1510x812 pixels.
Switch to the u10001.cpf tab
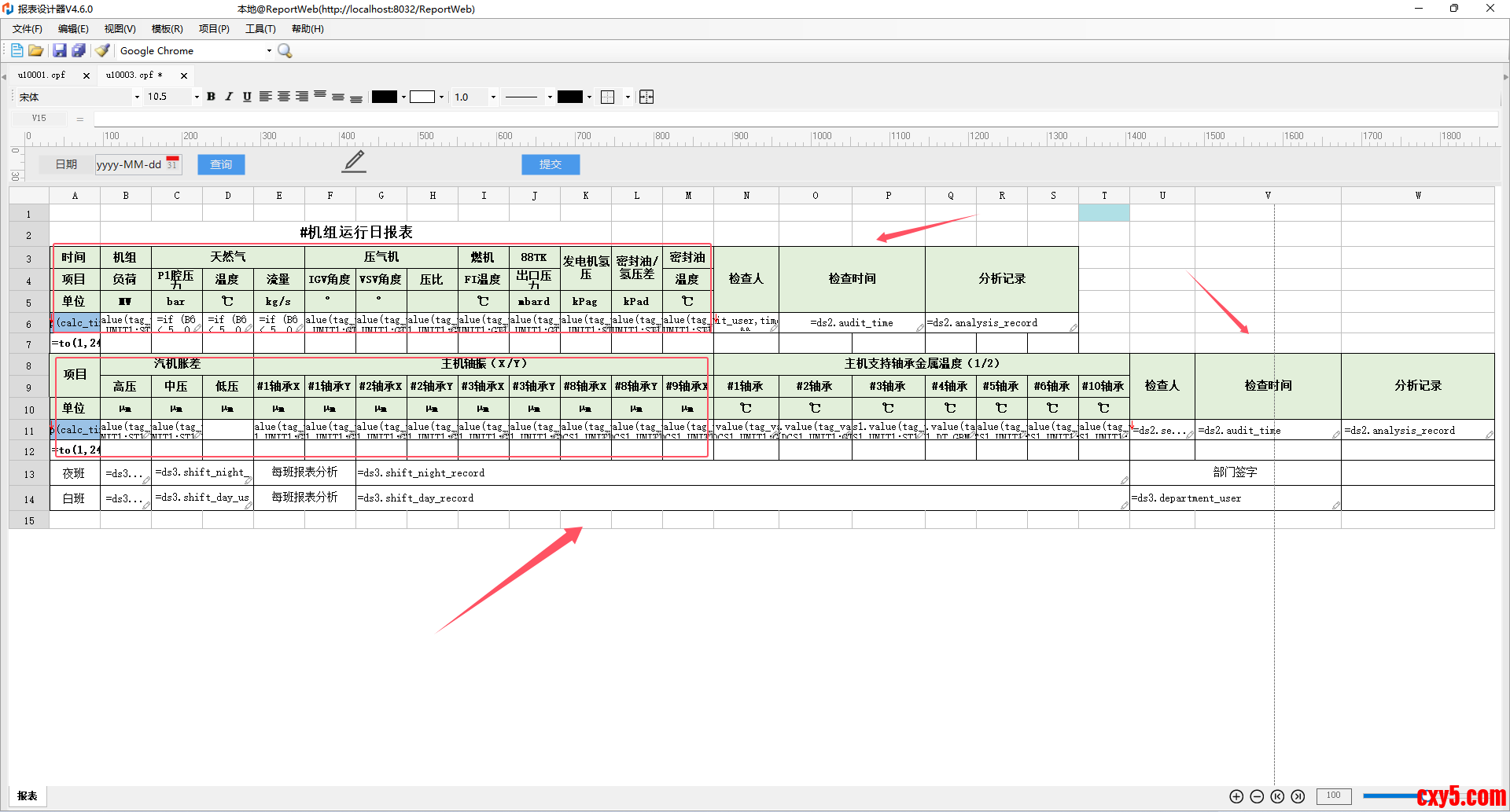[42, 75]
